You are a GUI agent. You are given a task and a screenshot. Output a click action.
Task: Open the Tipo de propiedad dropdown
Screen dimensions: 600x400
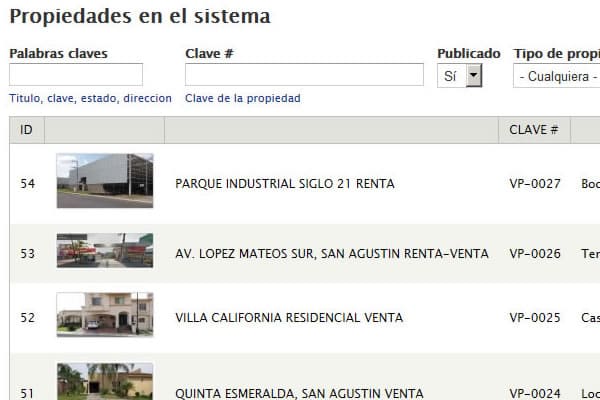[x=557, y=76]
